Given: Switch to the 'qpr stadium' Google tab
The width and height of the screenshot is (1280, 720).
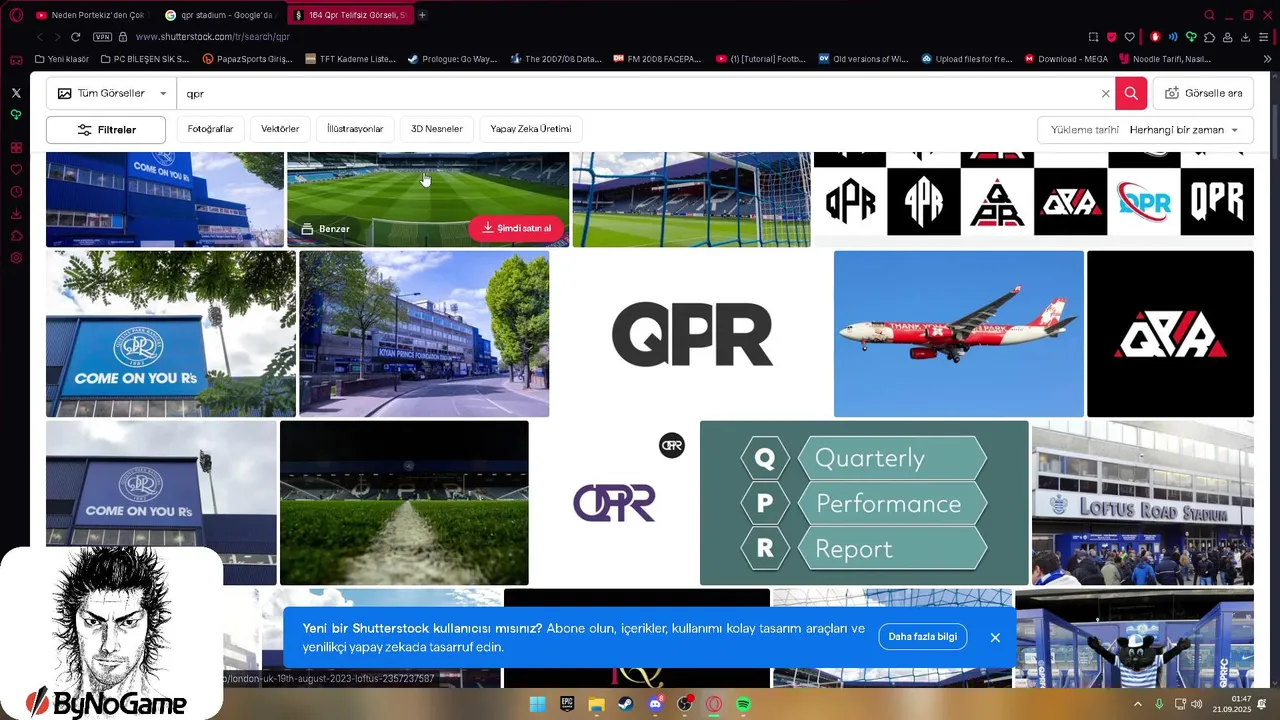Looking at the screenshot, I should click(x=221, y=15).
